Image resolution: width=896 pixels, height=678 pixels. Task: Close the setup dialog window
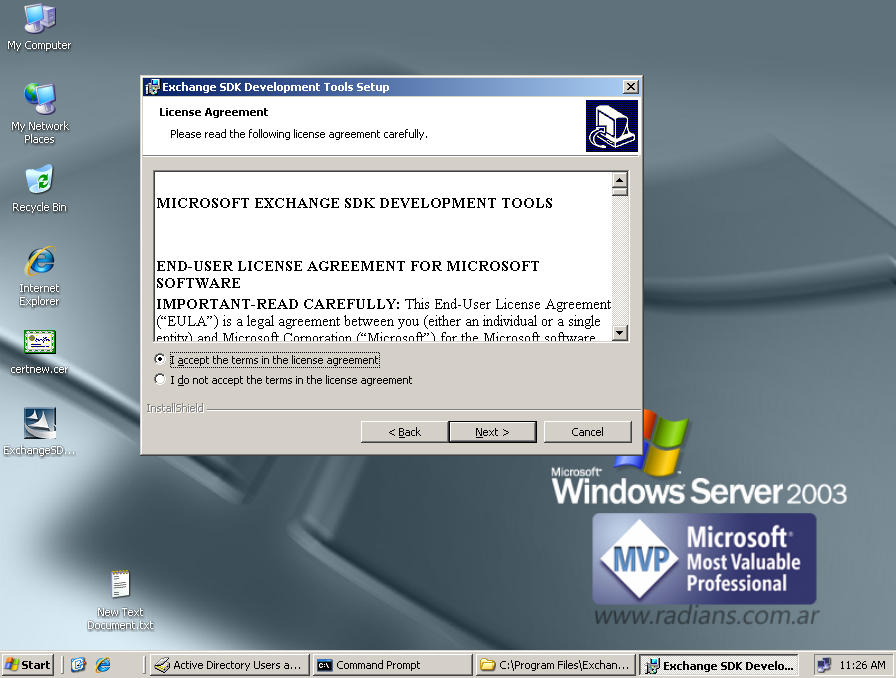(630, 87)
